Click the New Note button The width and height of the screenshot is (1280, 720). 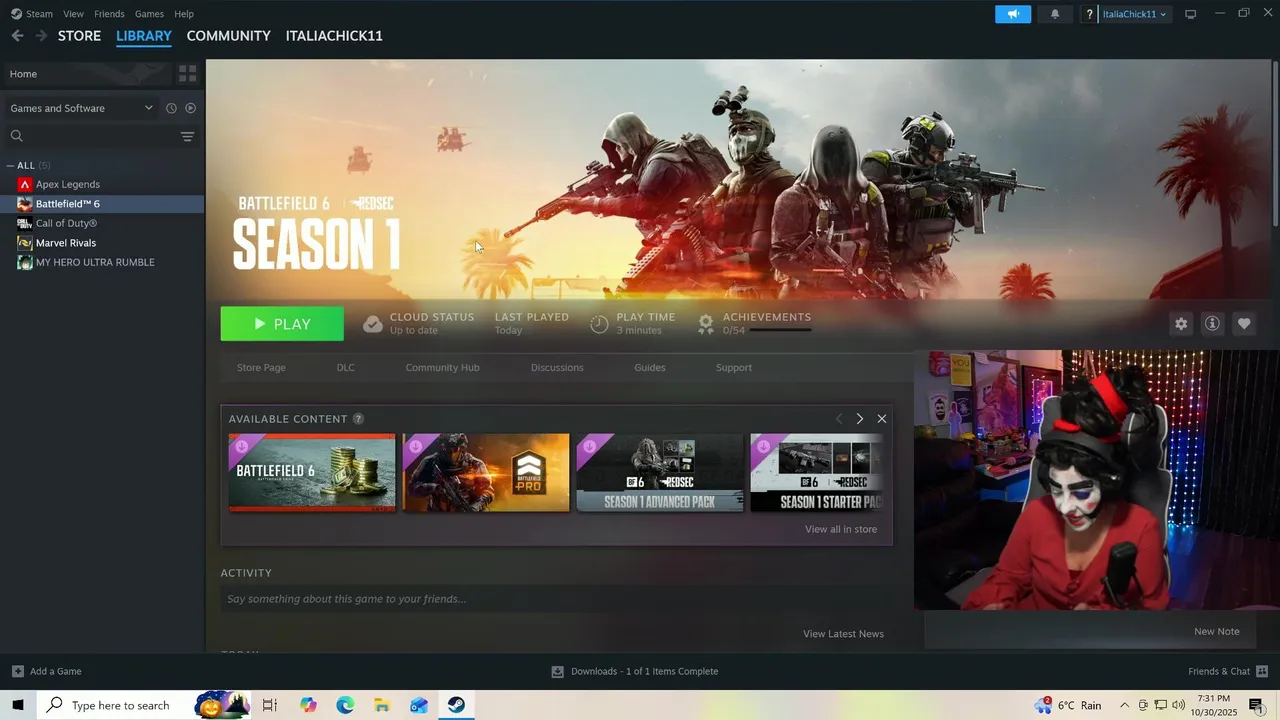pyautogui.click(x=1216, y=631)
